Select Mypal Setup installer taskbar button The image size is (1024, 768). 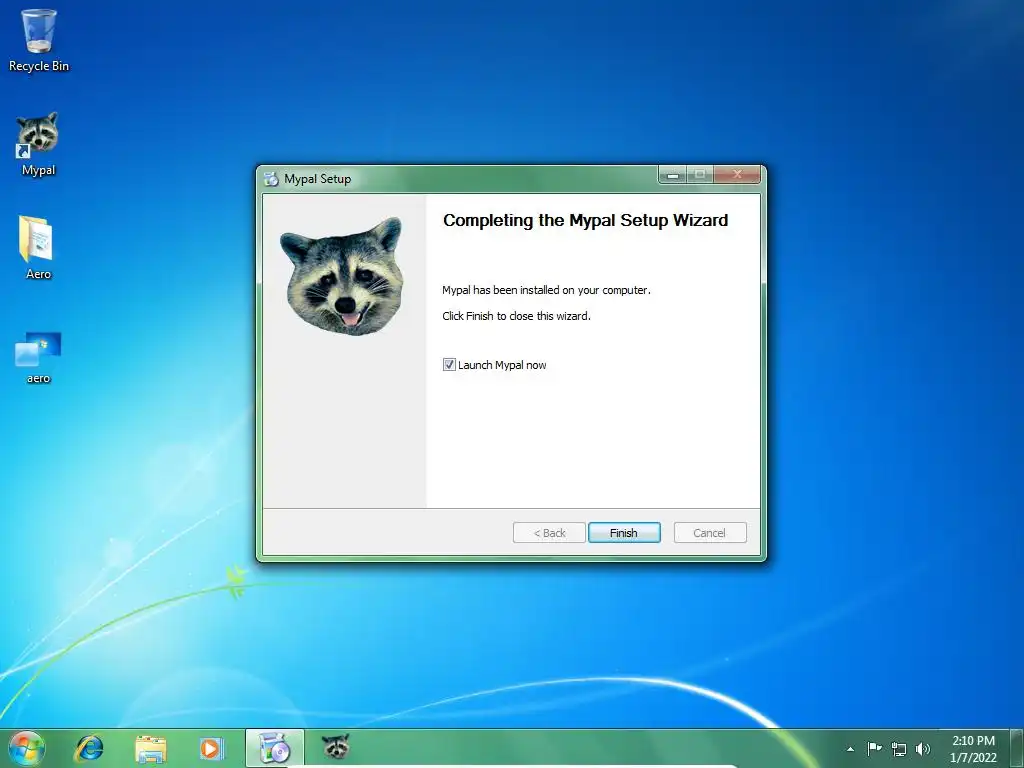(x=274, y=748)
